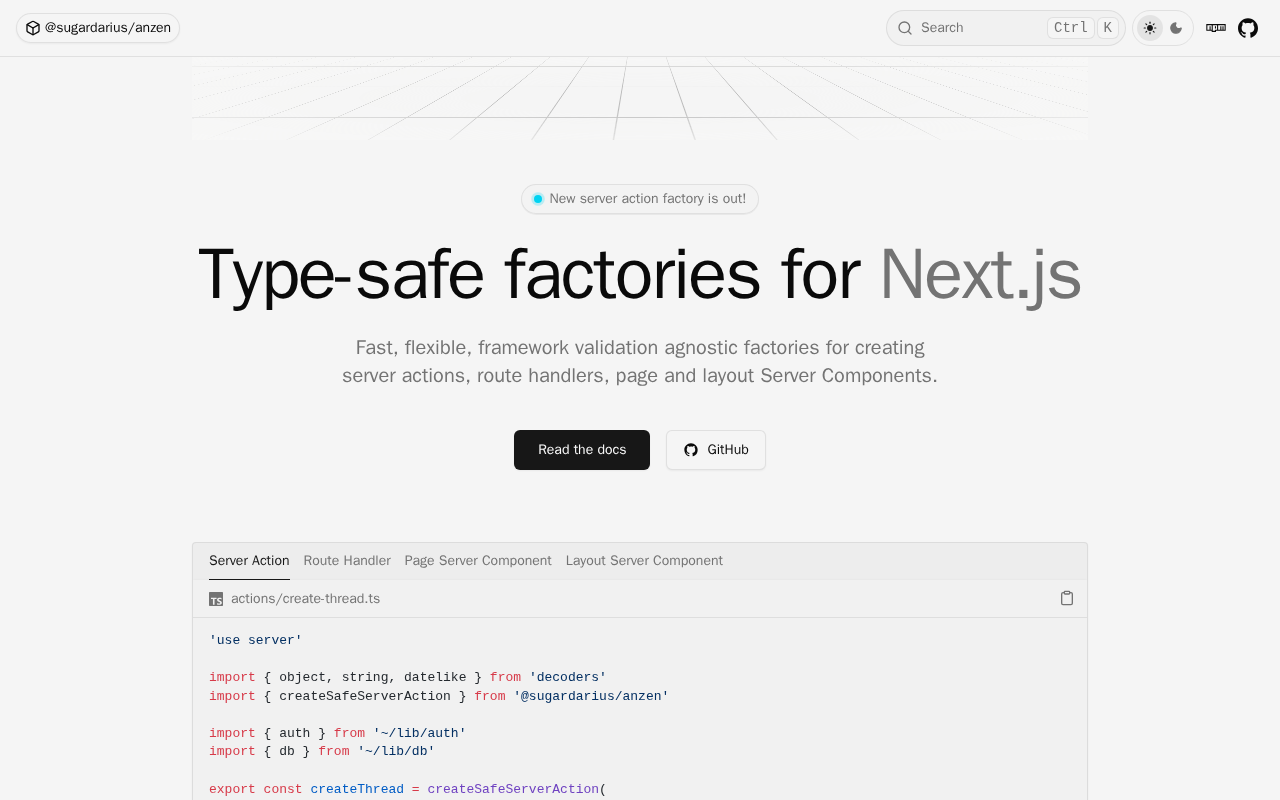Switch to the Route Handler tab
The width and height of the screenshot is (1280, 800).
(347, 561)
